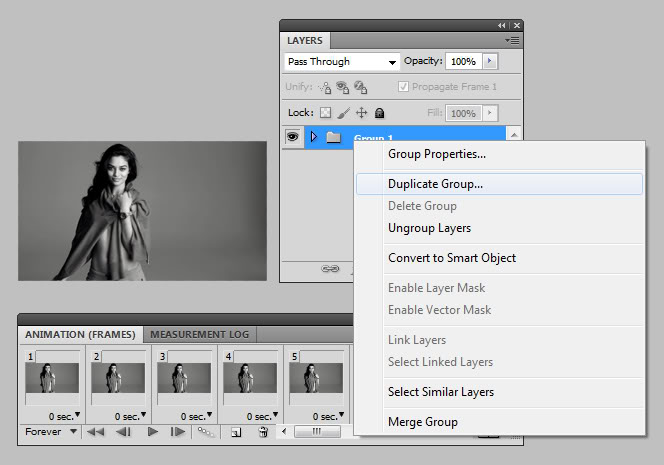Expand the Group 1 folder triangle

(x=314, y=137)
